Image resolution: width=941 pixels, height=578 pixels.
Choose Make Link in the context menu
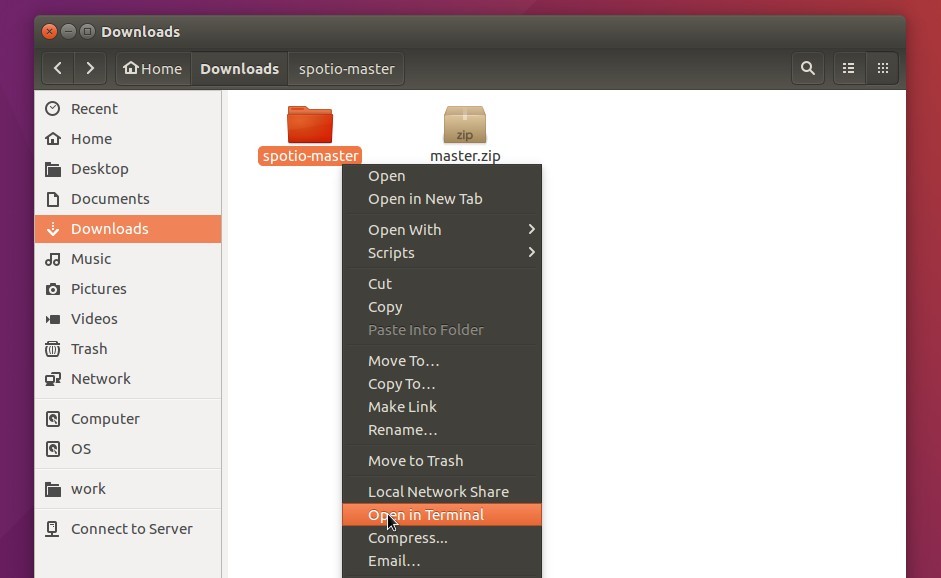tap(442, 406)
